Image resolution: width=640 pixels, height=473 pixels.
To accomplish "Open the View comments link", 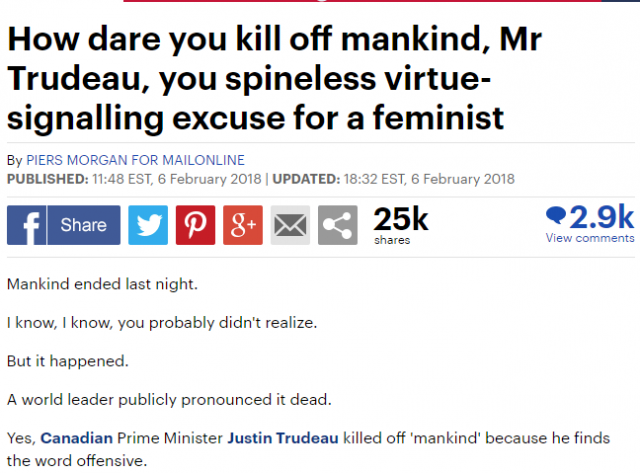I will pyautogui.click(x=590, y=238).
